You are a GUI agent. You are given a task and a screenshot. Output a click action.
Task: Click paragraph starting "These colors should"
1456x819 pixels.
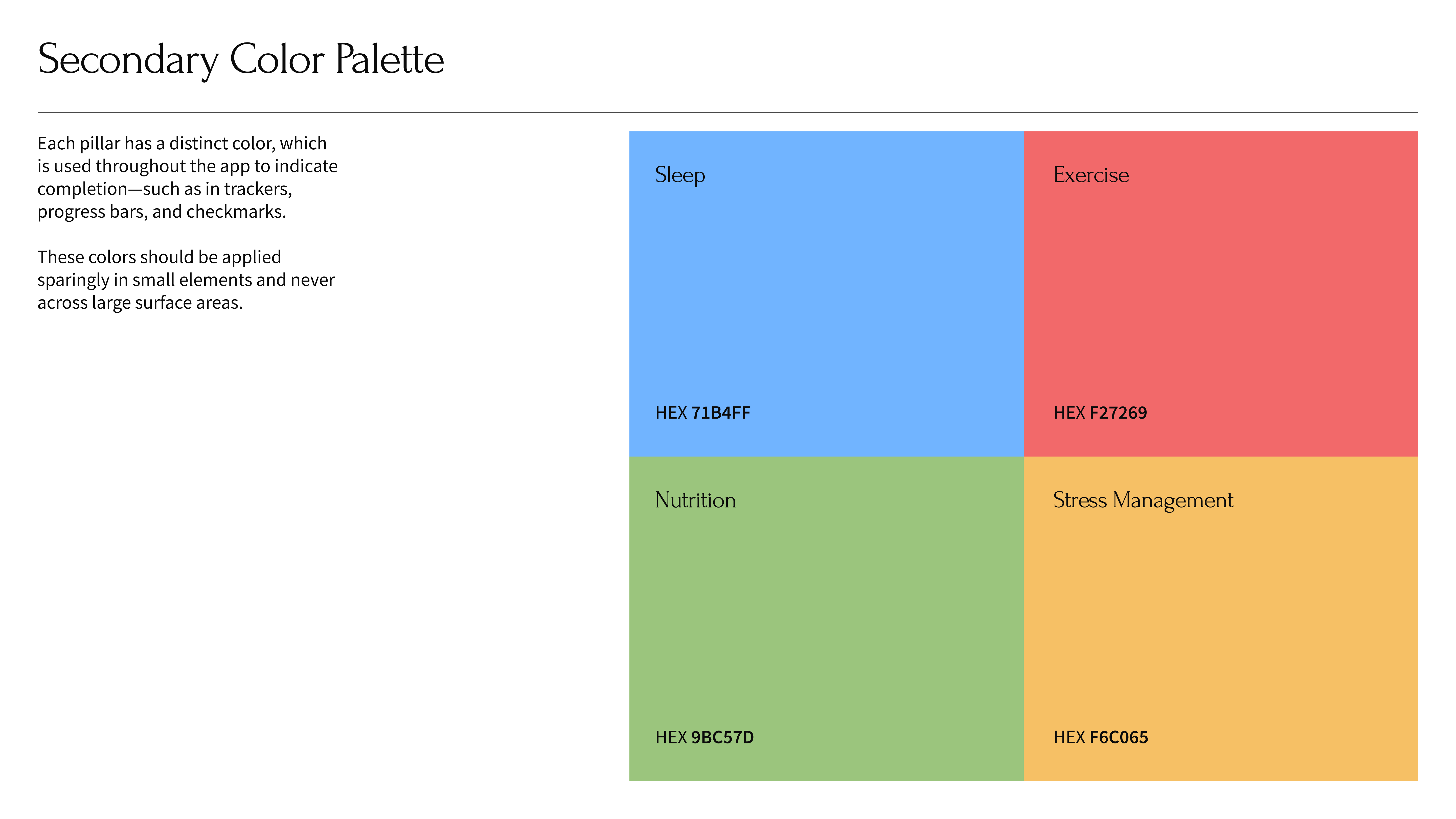click(186, 280)
